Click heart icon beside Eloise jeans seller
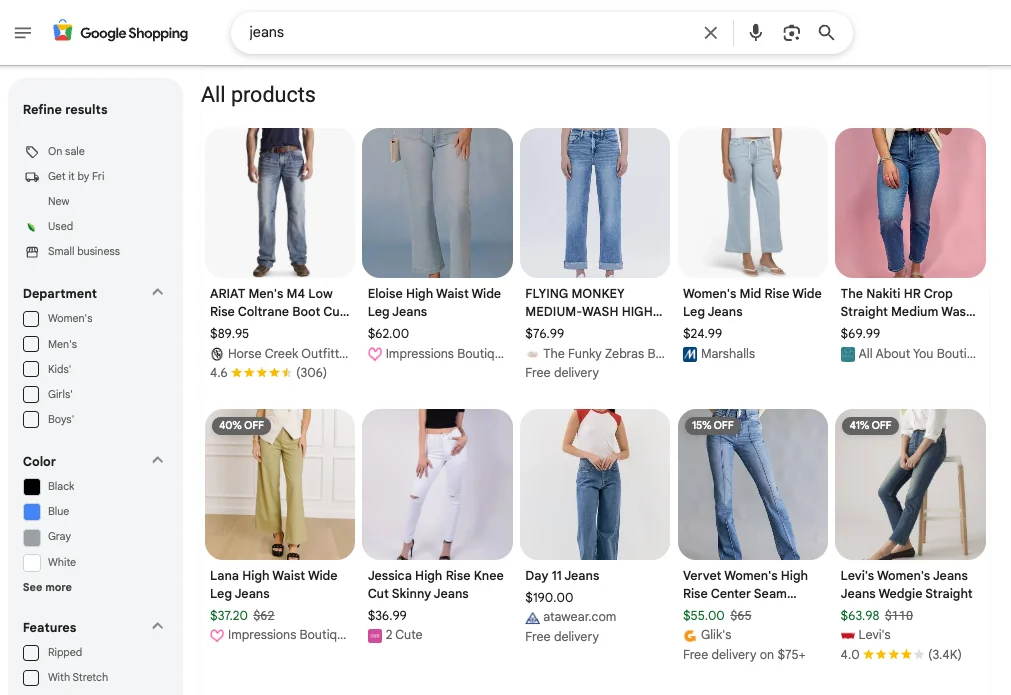1011x695 pixels. (374, 353)
